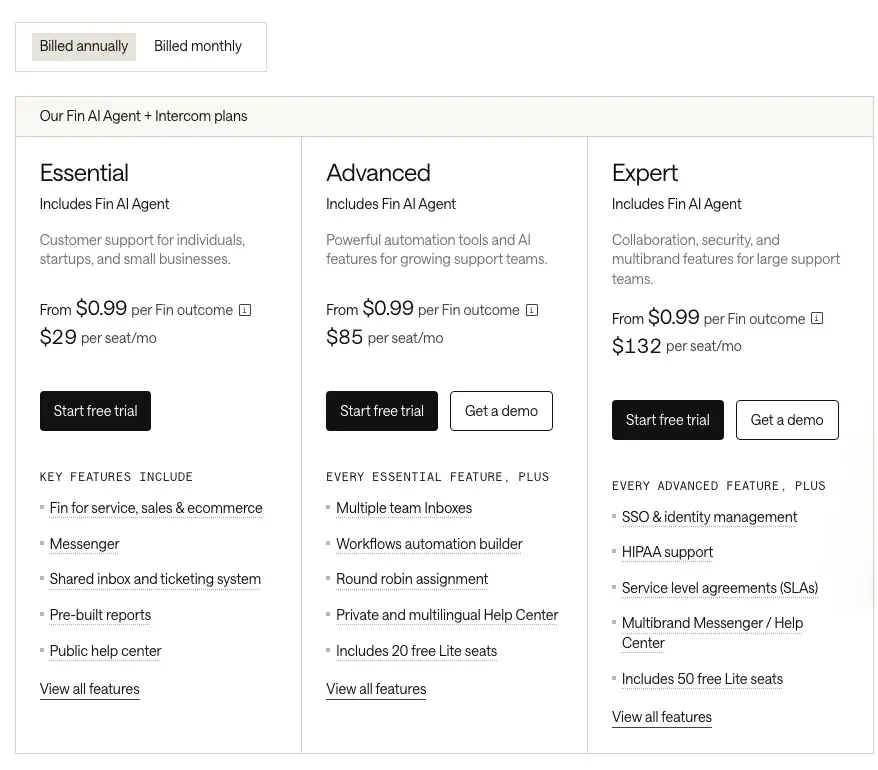This screenshot has height=770, width=878.
Task: Click the '$132' per seat price
Action: click(636, 346)
